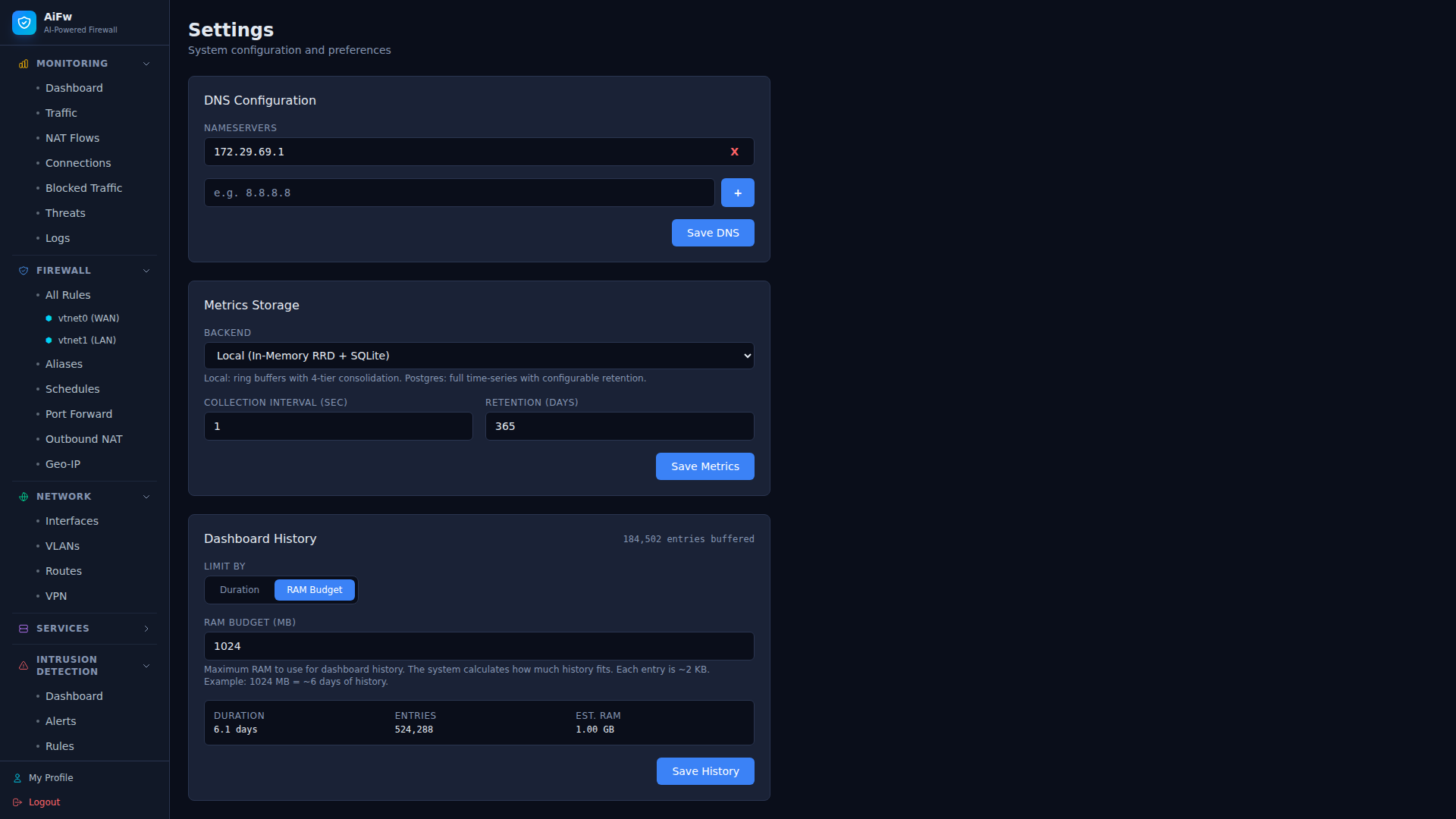
Task: Click the Network globe icon
Action: point(24,497)
